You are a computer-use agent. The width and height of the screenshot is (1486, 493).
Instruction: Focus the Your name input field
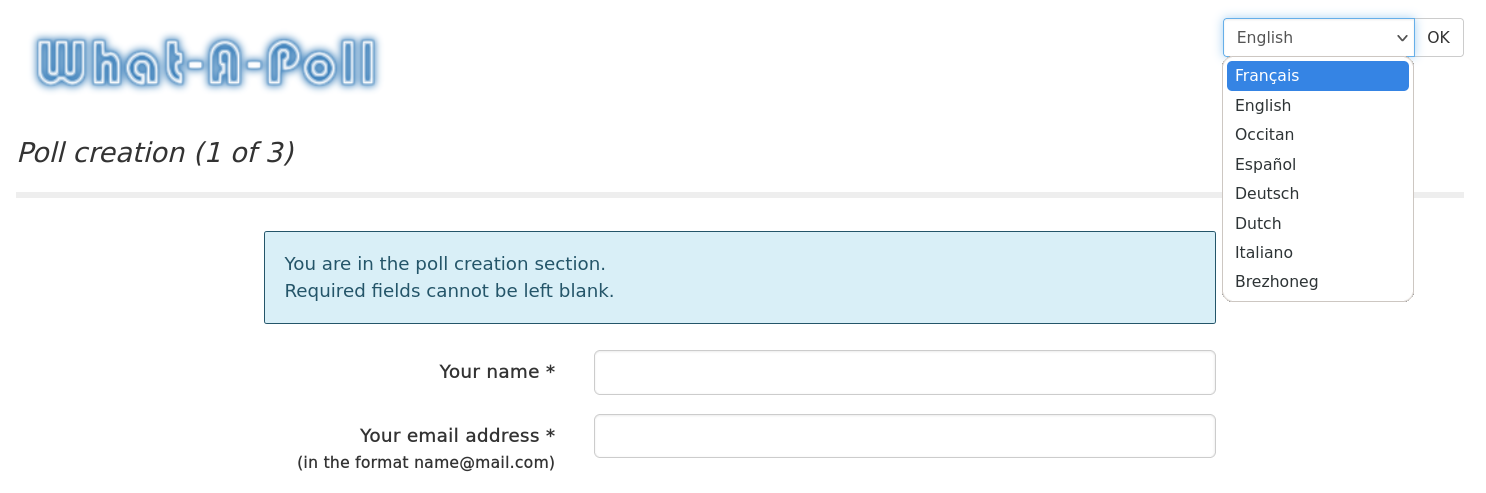point(905,372)
